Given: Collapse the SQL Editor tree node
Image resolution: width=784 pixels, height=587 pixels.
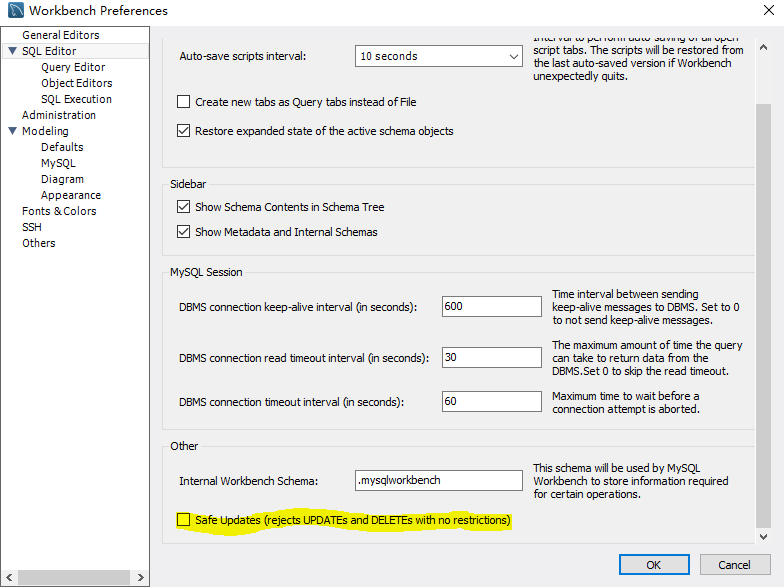Looking at the screenshot, I should click(x=12, y=51).
